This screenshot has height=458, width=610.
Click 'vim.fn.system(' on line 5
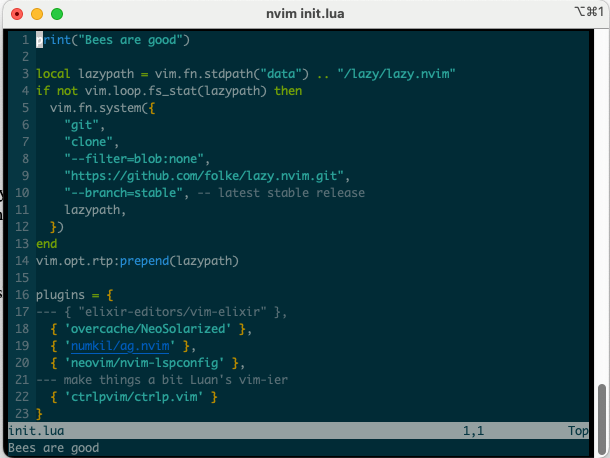[99, 108]
